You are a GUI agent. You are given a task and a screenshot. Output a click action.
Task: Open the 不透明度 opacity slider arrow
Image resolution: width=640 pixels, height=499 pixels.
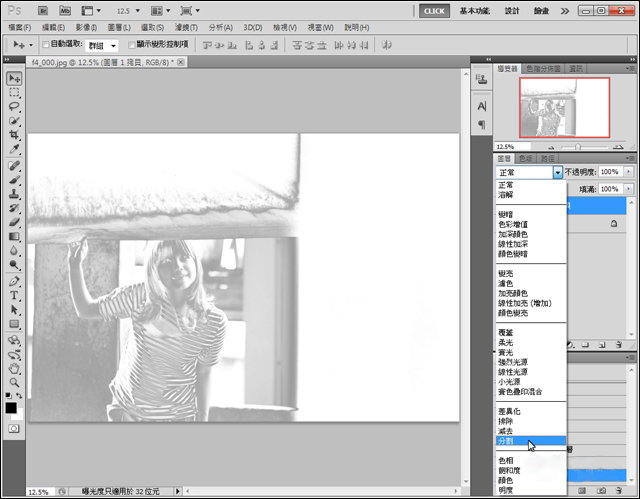[x=629, y=172]
